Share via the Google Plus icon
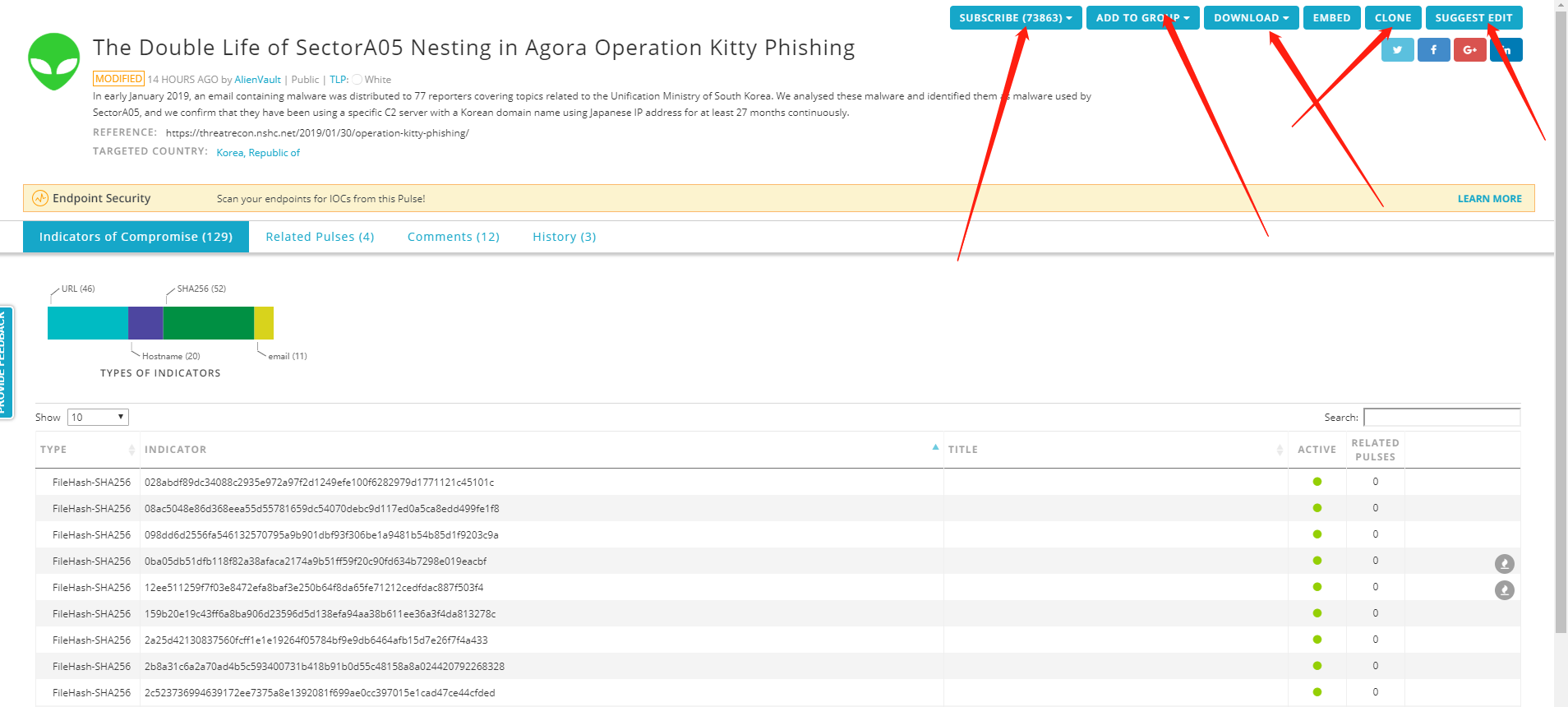This screenshot has height=707, width=1568. tap(1469, 50)
